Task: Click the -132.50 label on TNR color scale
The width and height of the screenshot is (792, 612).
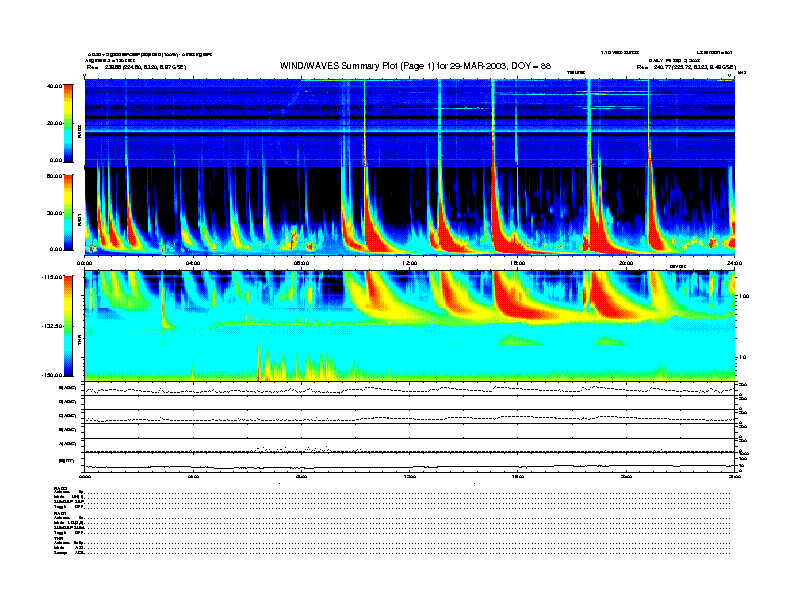Action: pos(52,326)
